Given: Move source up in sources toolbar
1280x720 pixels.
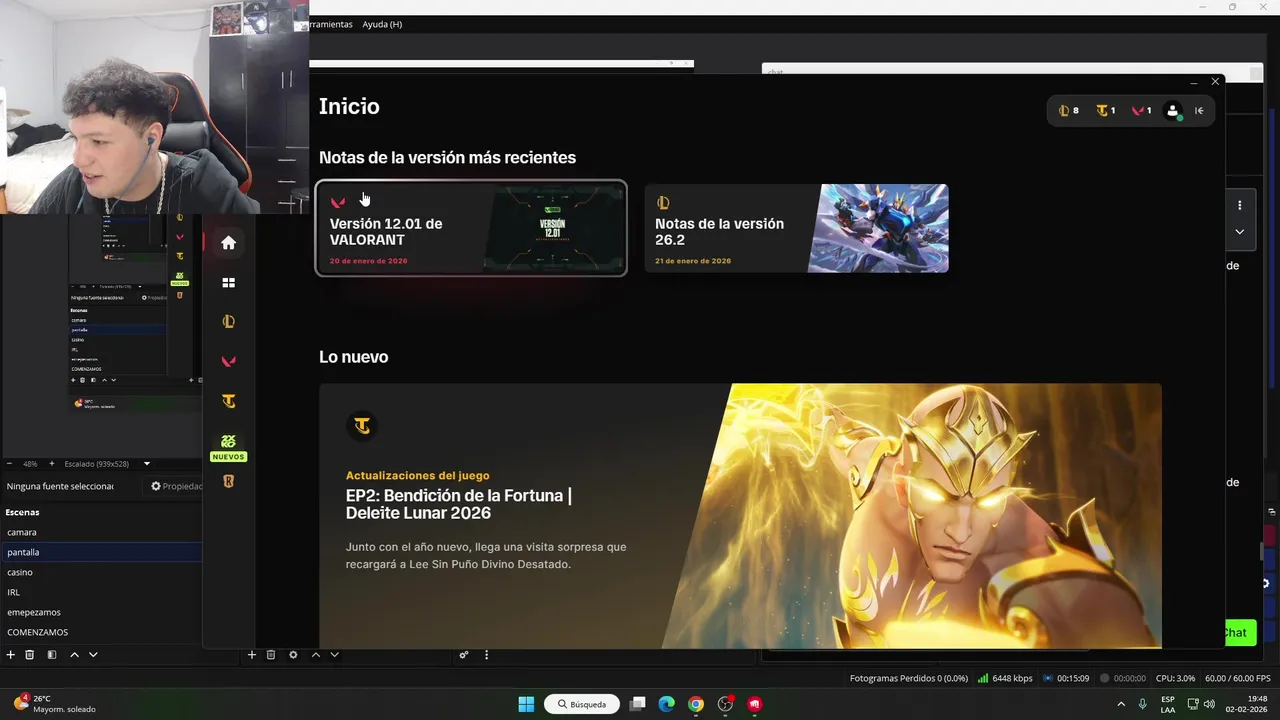Looking at the screenshot, I should (x=316, y=655).
